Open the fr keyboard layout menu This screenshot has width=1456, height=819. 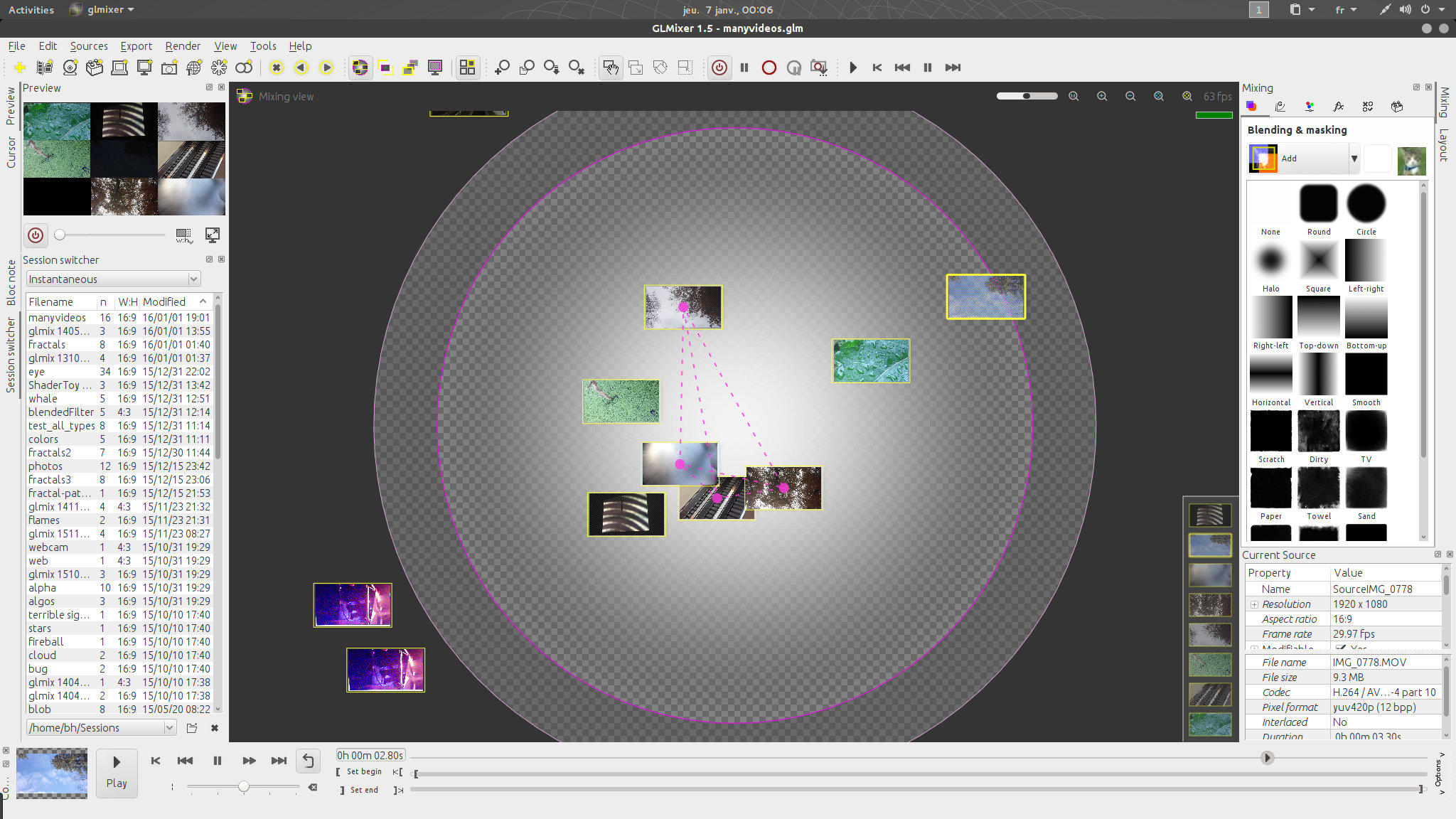(1346, 10)
